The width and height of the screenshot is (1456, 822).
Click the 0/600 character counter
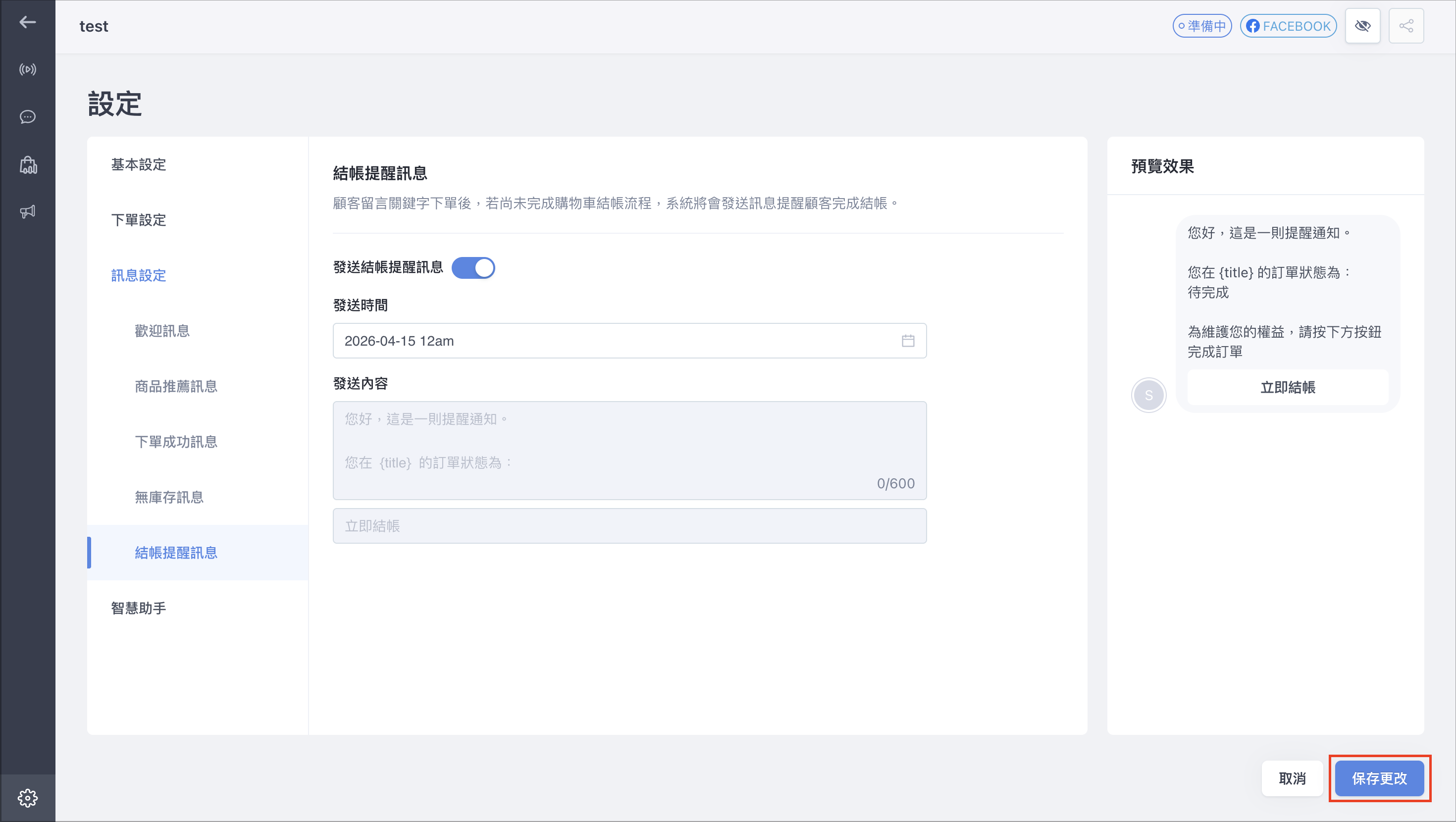point(895,483)
